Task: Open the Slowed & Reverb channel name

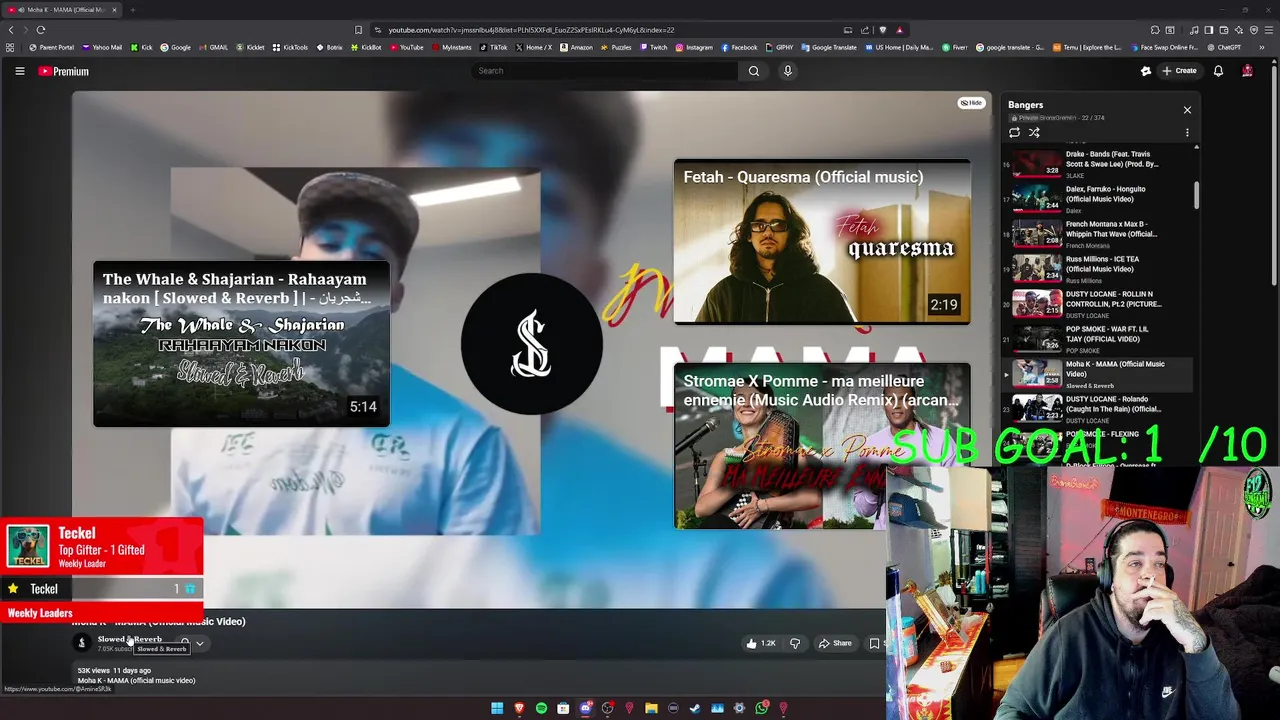Action: [129, 639]
